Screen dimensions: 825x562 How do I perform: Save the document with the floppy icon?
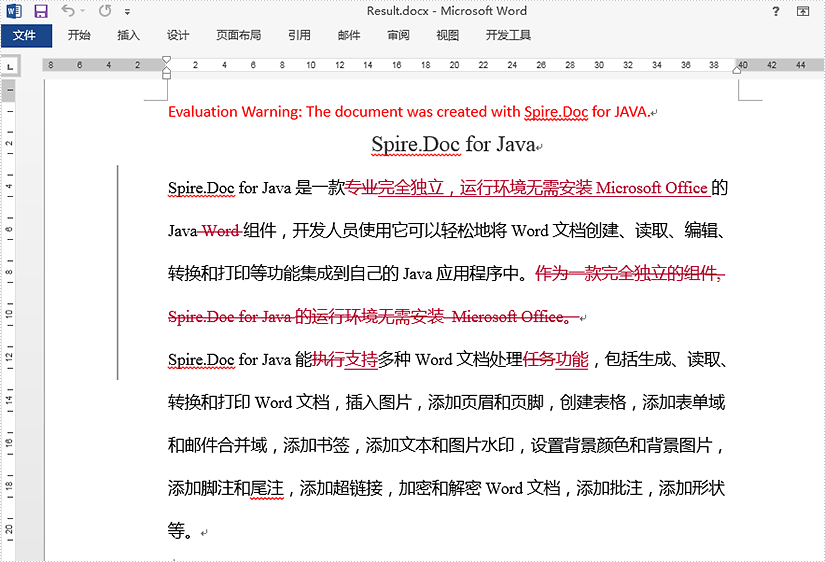coord(41,11)
